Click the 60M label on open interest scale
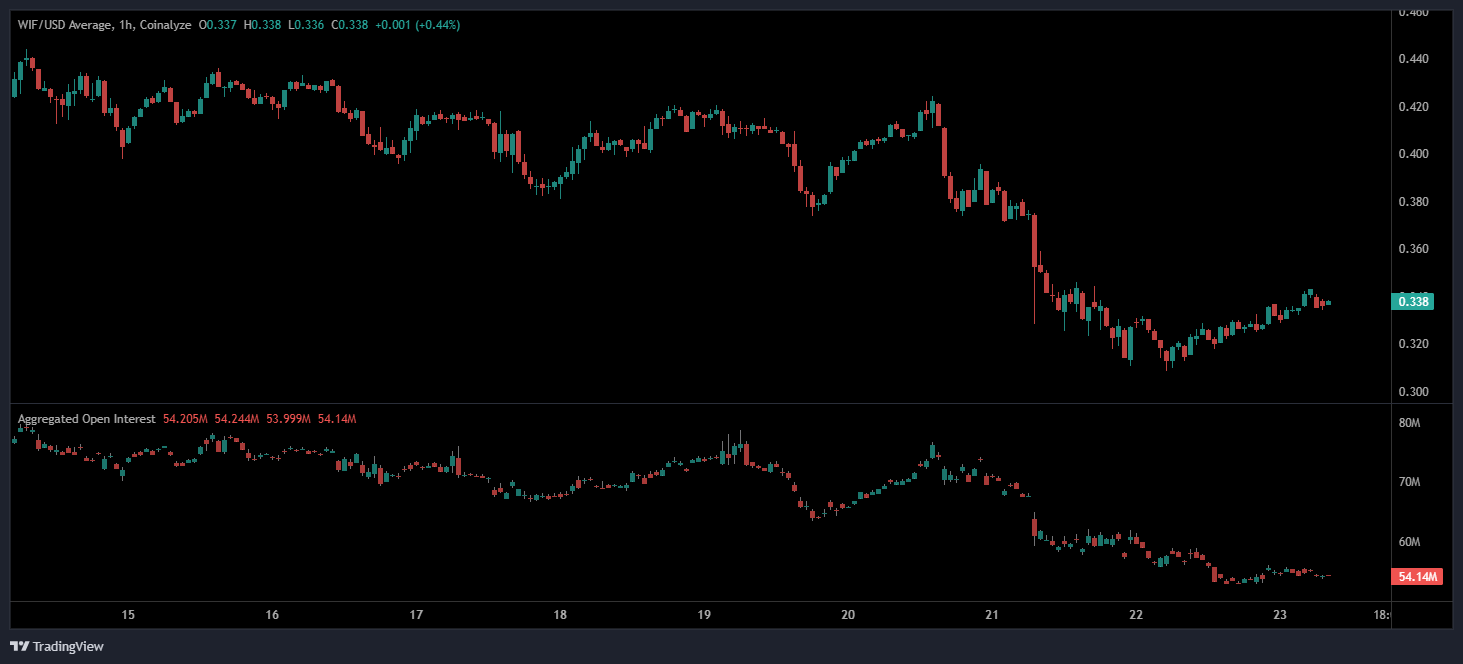 pos(1409,542)
